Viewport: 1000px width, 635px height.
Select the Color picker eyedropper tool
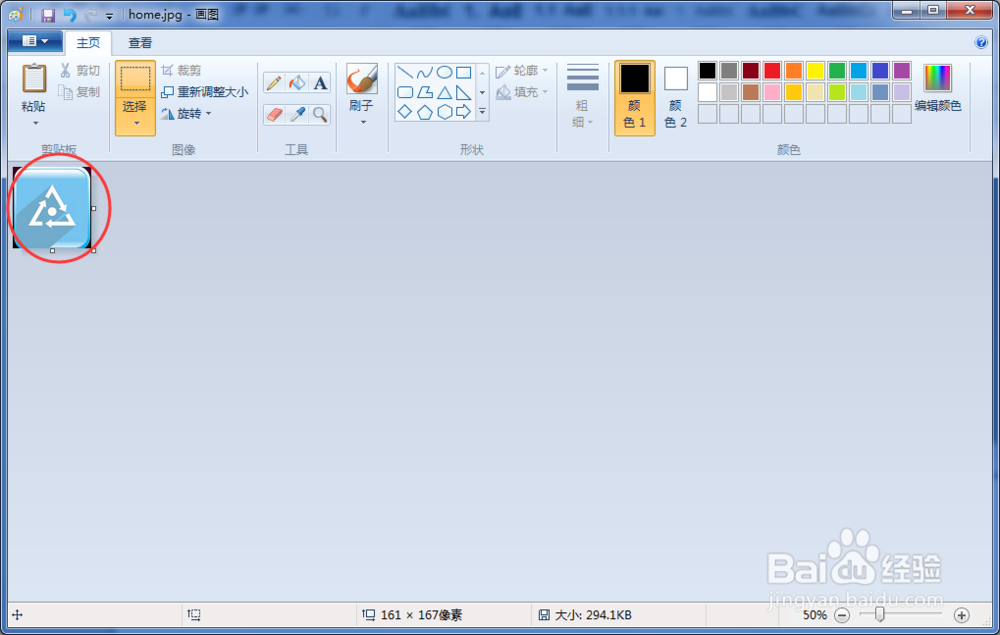[x=297, y=114]
